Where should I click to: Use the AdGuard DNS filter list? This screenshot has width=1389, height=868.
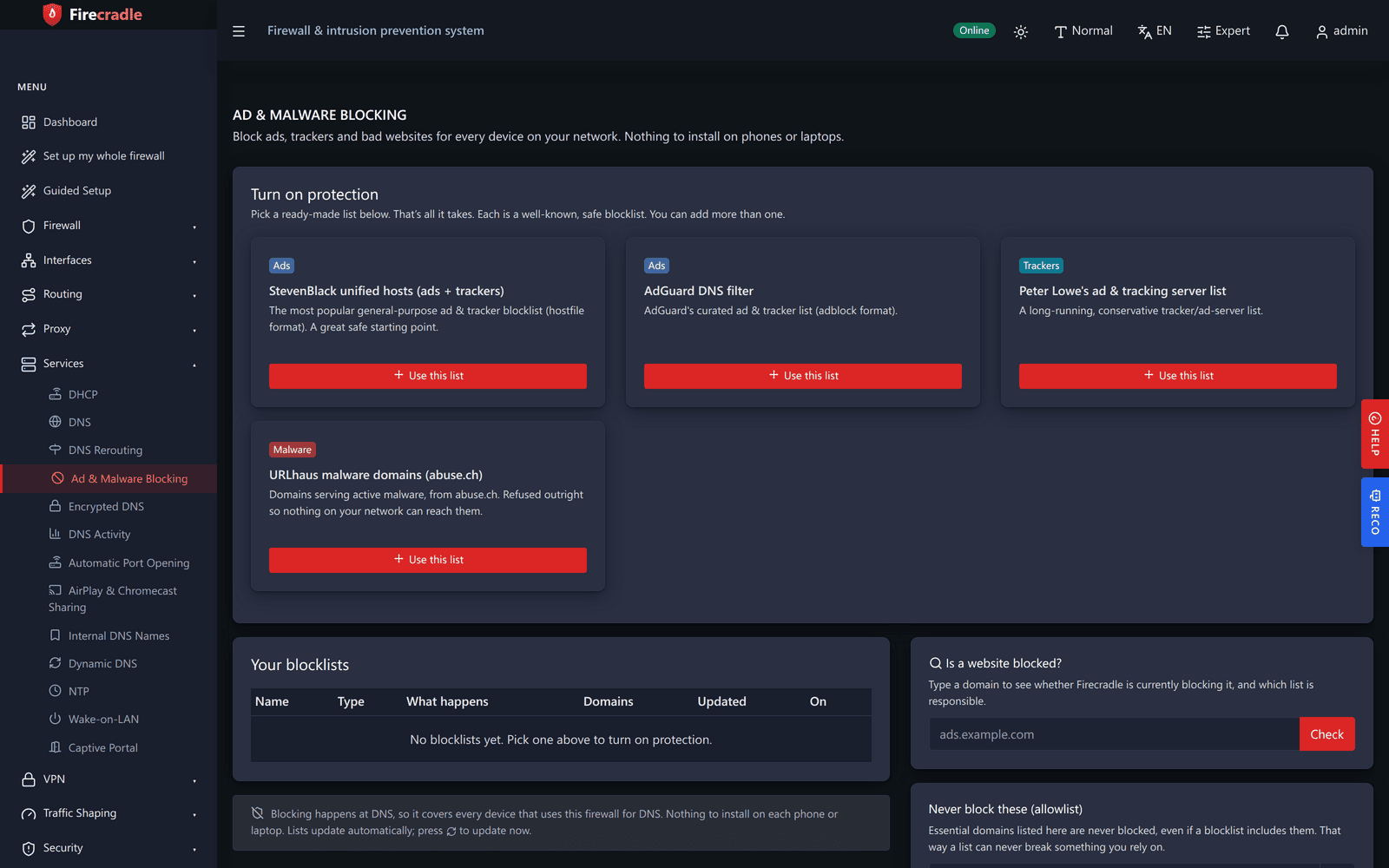pos(803,376)
